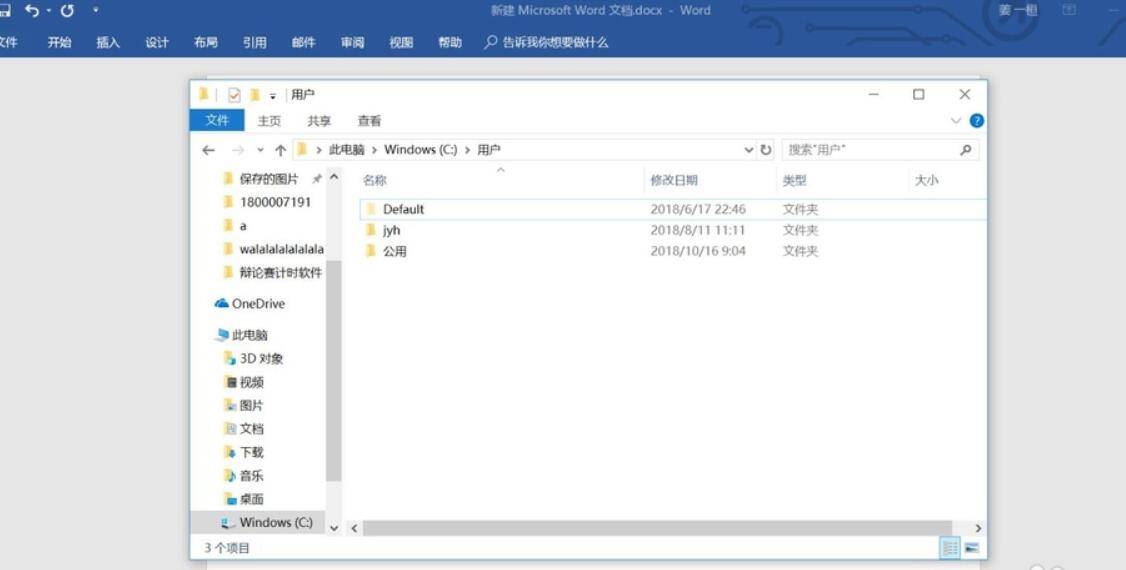Switch to Explorer's 查看 tab
This screenshot has width=1126, height=570.
click(369, 121)
